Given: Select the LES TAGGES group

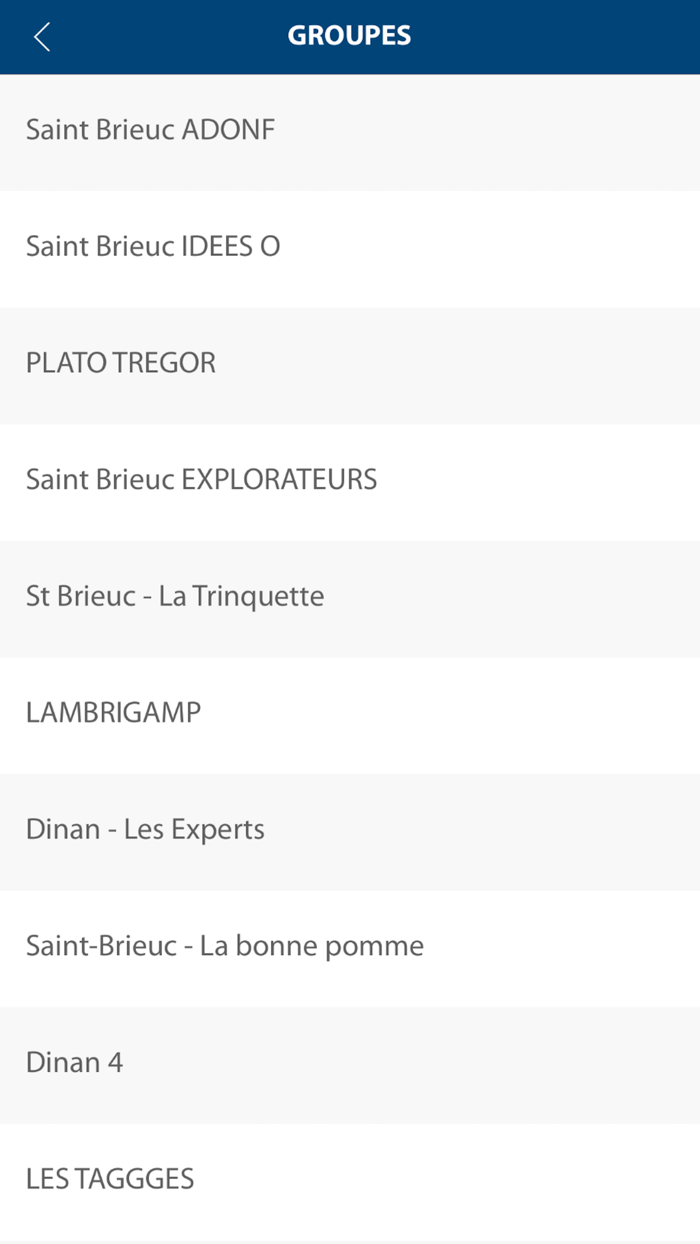Looking at the screenshot, I should coord(110,1179).
